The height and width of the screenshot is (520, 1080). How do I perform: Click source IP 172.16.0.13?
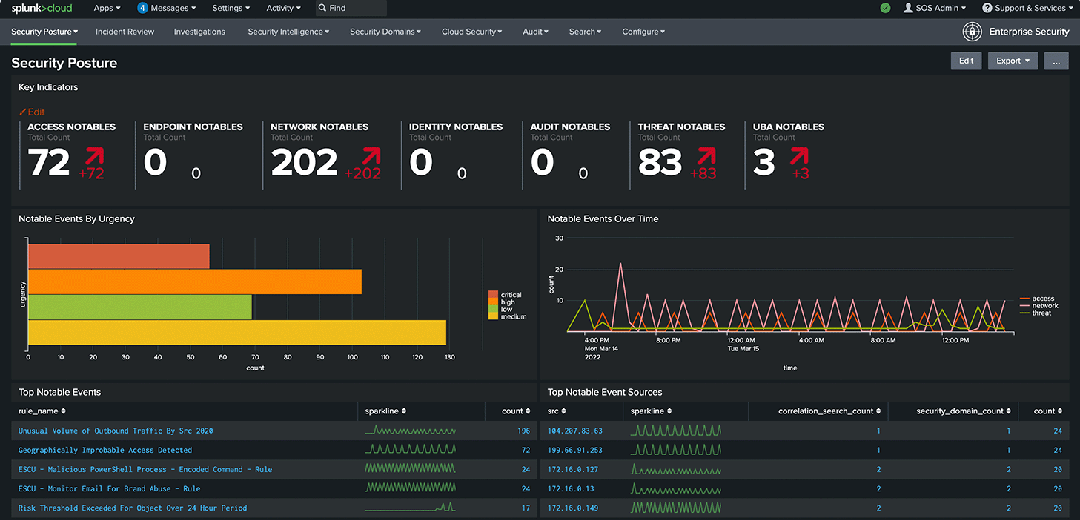570,488
